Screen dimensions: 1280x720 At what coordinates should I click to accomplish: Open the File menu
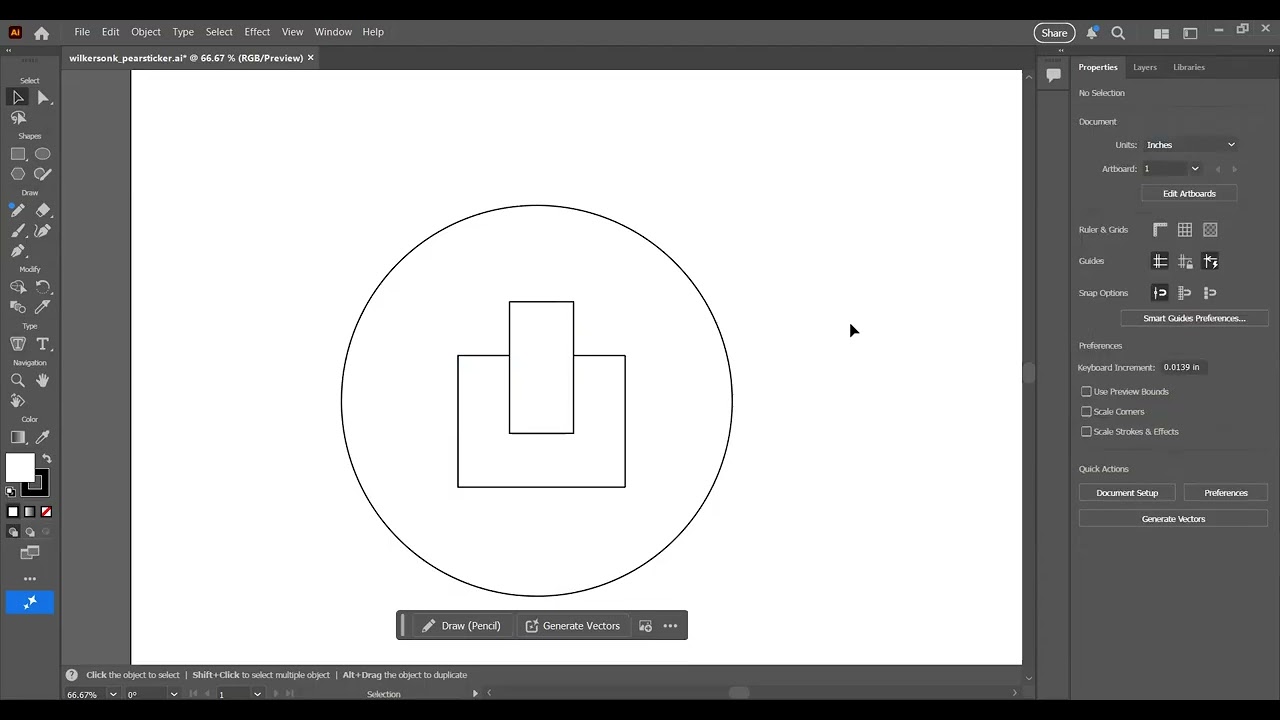(82, 32)
